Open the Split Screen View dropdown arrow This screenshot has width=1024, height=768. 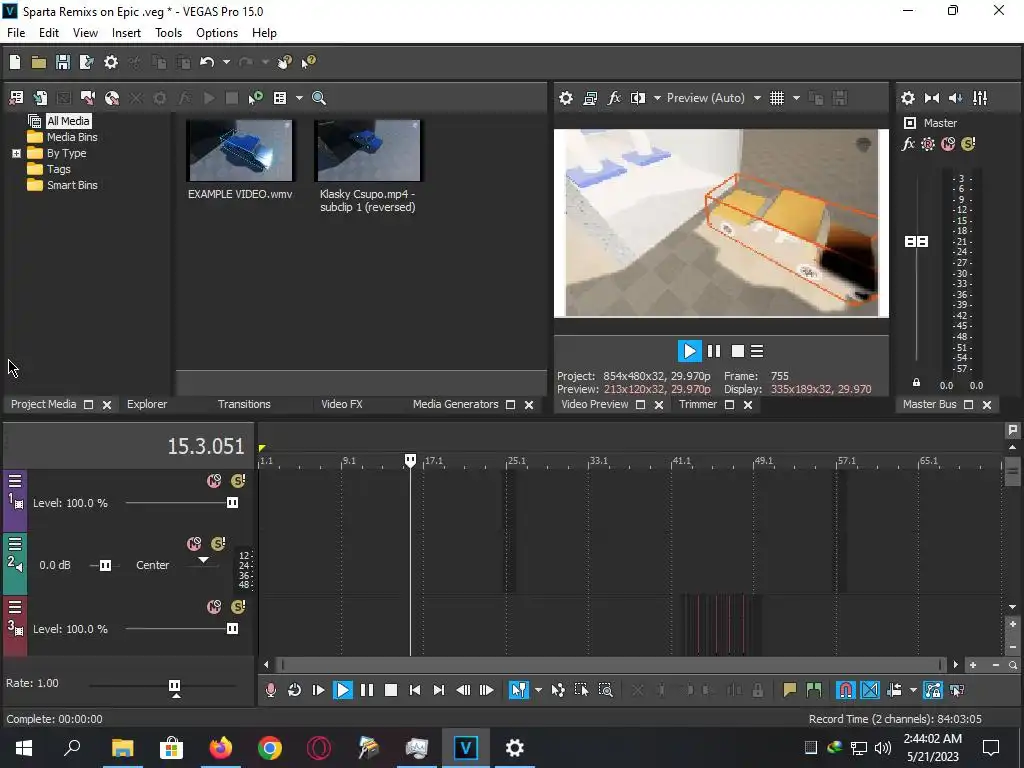657,98
